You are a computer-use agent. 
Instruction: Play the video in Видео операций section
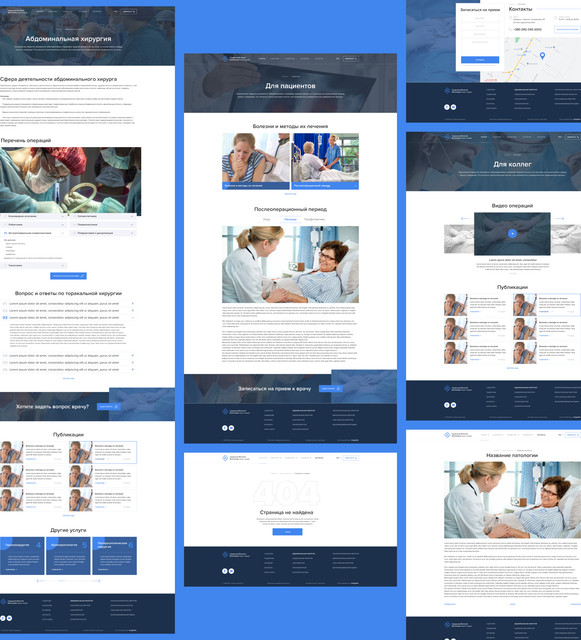pos(512,233)
